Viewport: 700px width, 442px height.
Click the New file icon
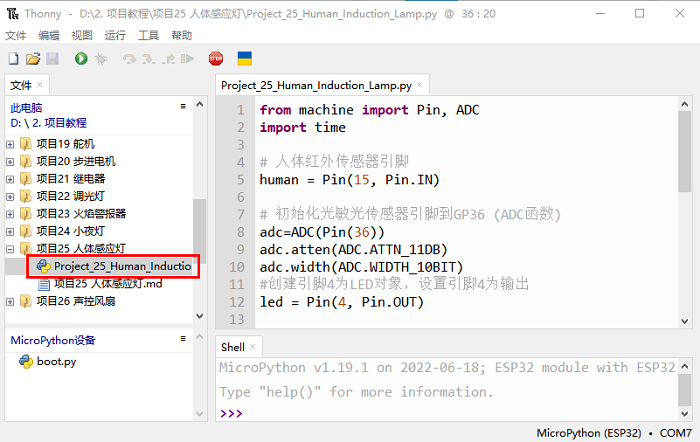point(13,60)
